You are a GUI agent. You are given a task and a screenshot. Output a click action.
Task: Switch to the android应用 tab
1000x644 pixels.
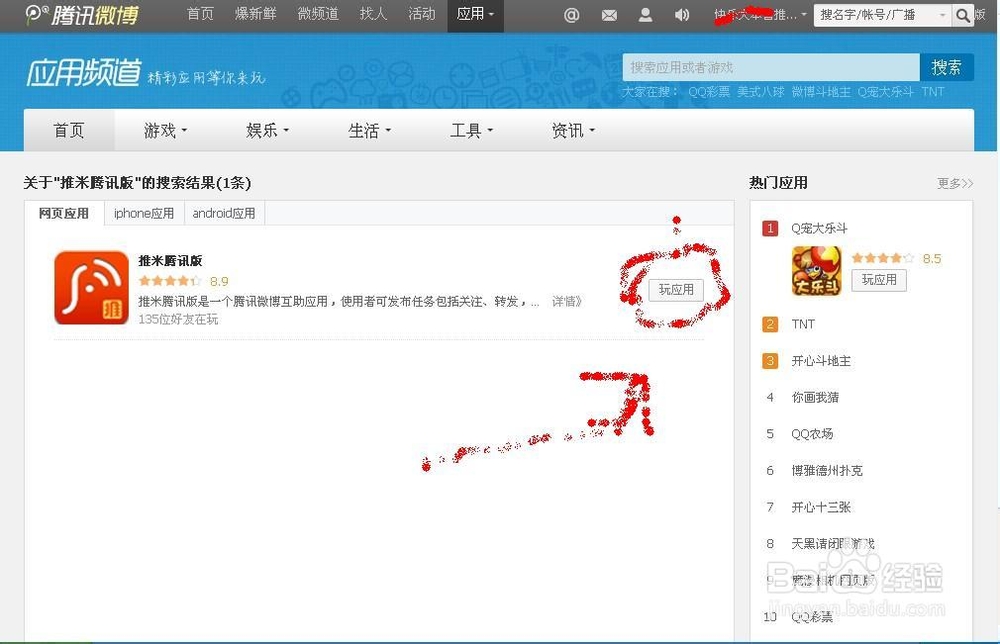point(224,213)
